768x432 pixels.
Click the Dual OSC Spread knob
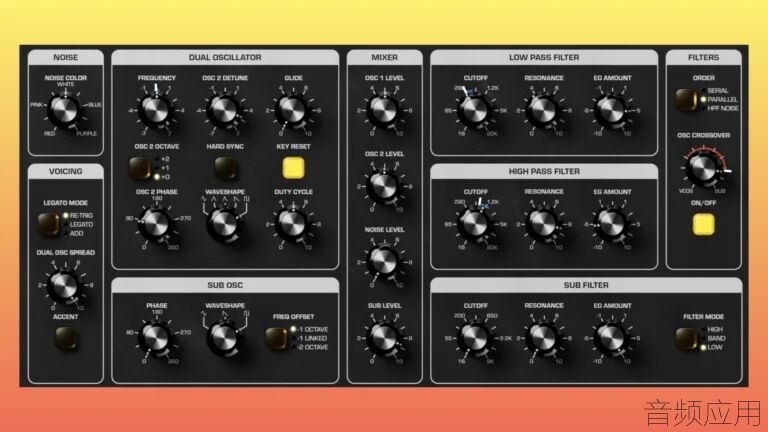[x=64, y=285]
